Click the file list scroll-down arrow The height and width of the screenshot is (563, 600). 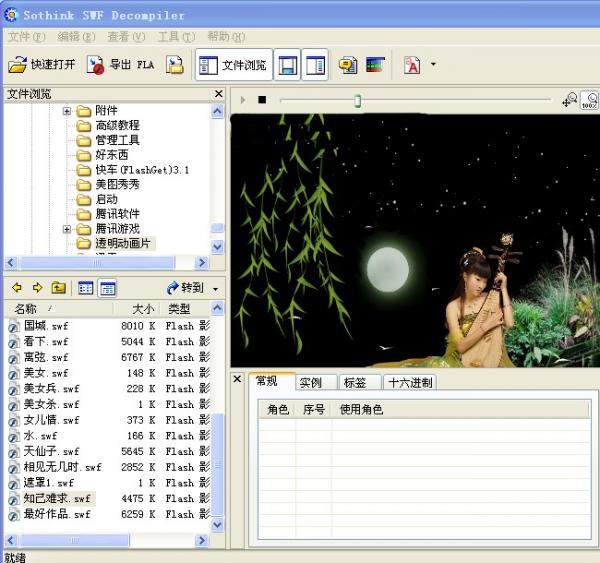coord(217,524)
